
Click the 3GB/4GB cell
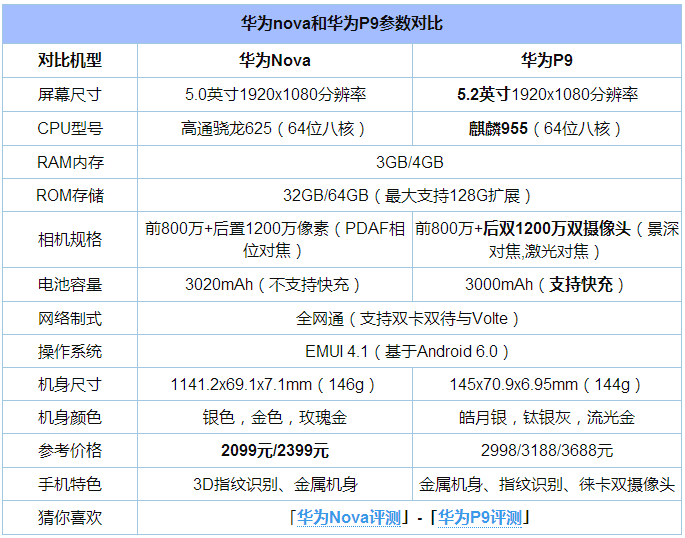pos(409,162)
